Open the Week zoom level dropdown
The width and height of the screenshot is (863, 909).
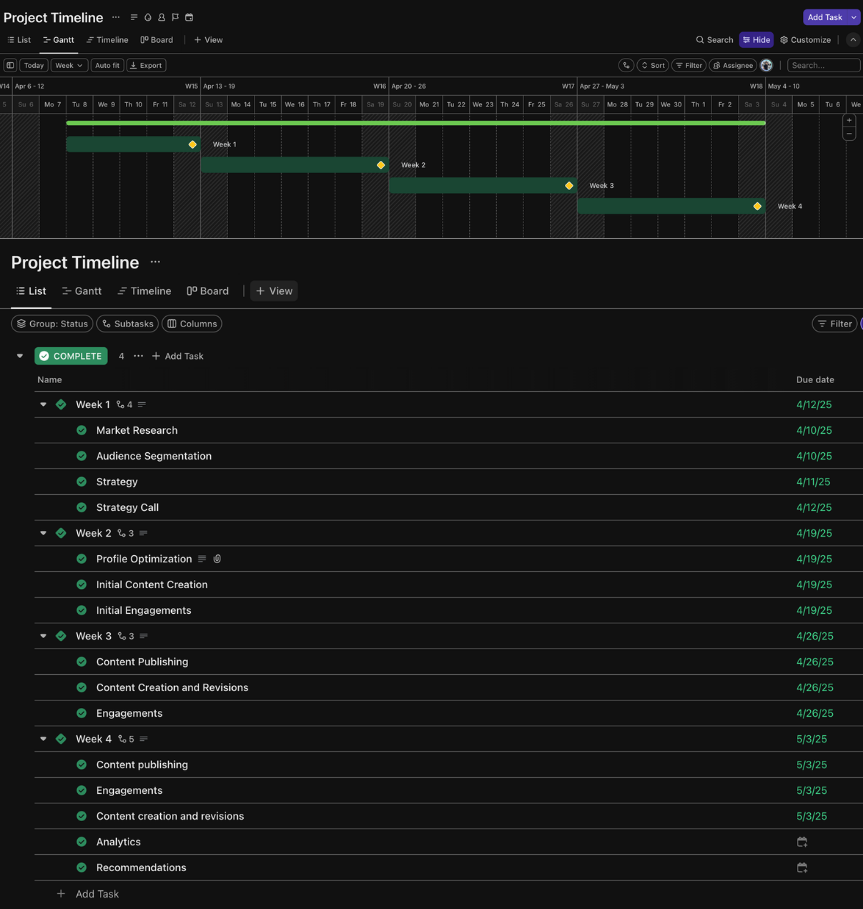click(x=69, y=66)
